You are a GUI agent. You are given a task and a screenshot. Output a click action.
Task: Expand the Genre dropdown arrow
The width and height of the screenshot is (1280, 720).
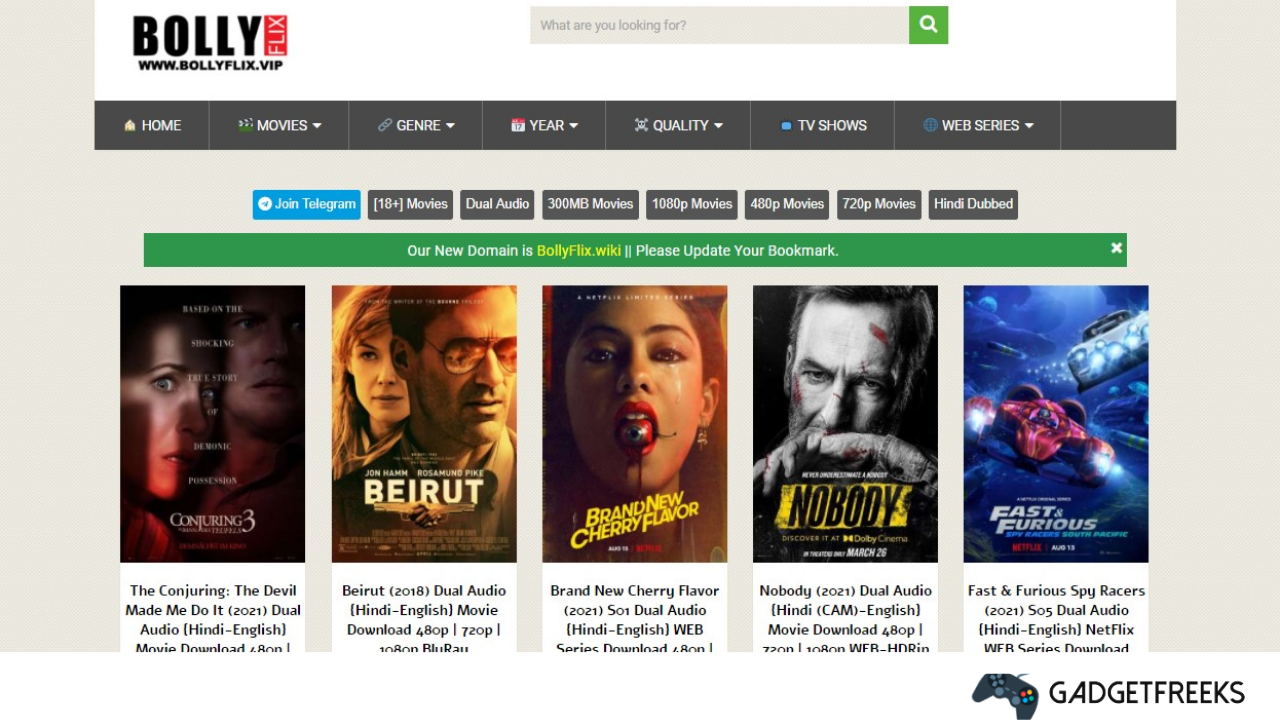450,126
